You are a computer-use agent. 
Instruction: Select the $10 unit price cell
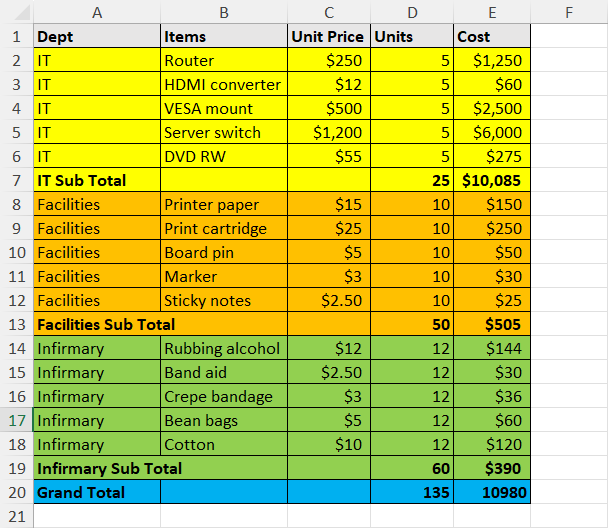329,444
